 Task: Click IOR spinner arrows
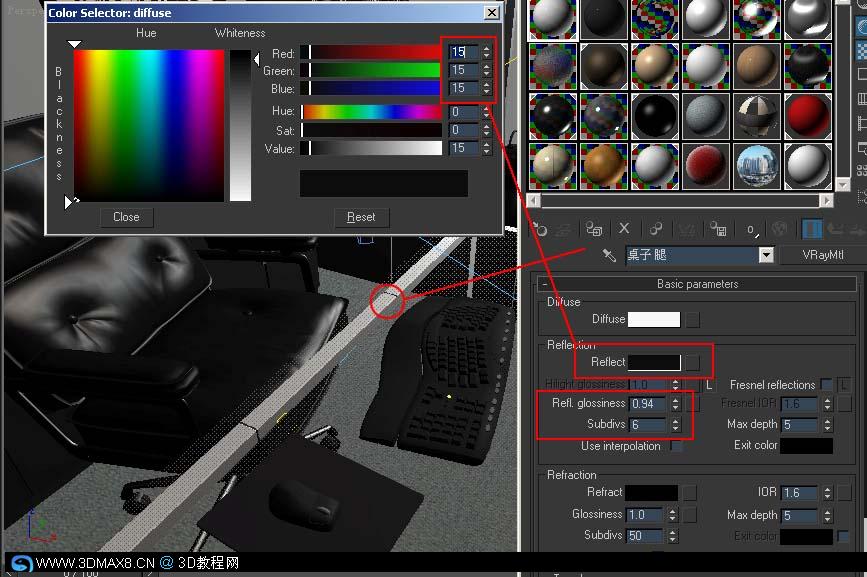[x=827, y=492]
